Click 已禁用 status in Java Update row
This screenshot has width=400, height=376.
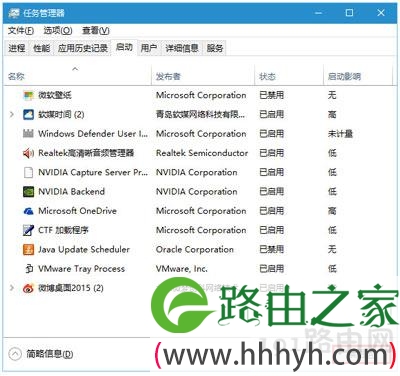(x=271, y=249)
